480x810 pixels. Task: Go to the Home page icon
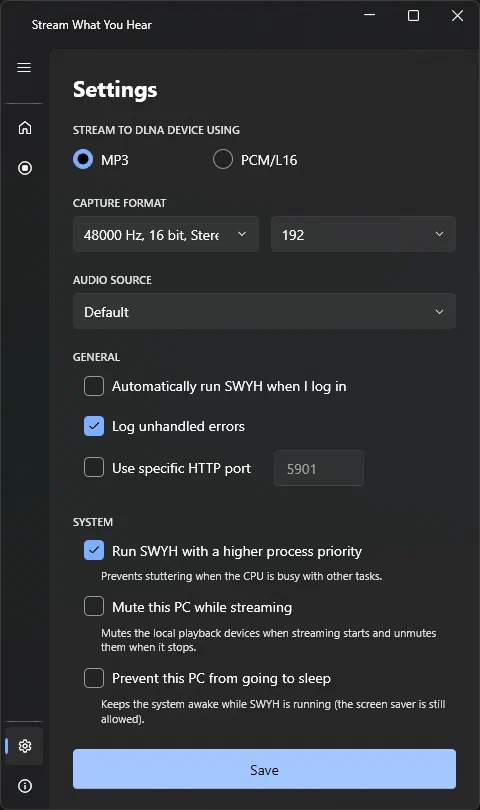(x=25, y=128)
